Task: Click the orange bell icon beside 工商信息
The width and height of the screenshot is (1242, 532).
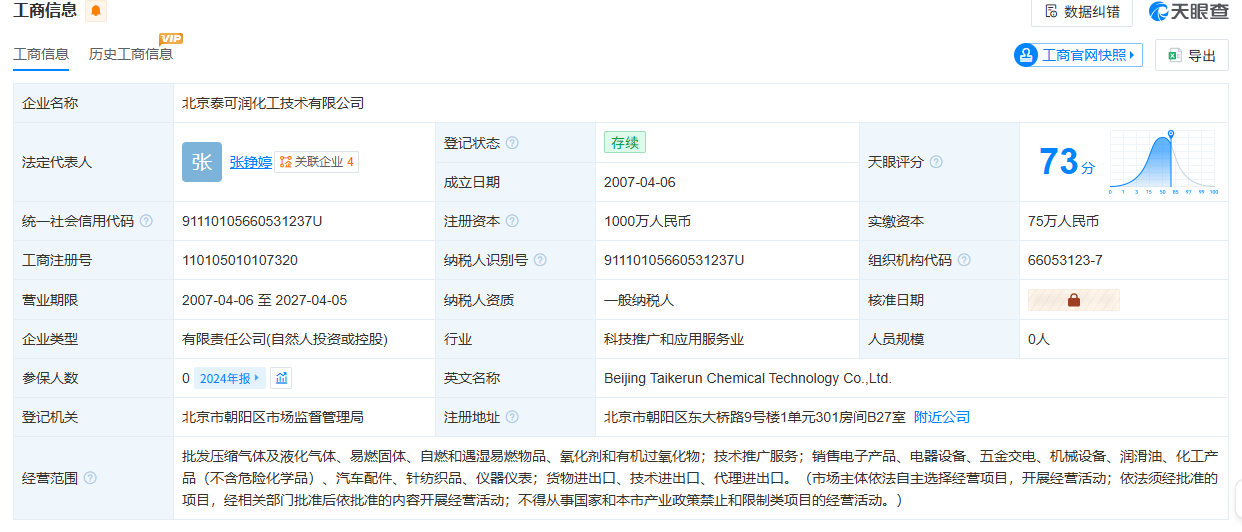Action: click(x=95, y=11)
